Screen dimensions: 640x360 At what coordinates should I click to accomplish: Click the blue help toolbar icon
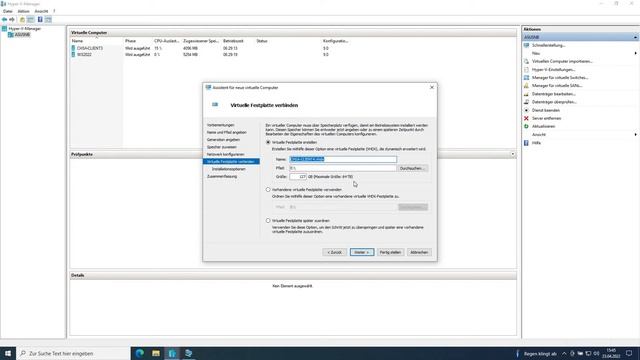tap(40, 20)
